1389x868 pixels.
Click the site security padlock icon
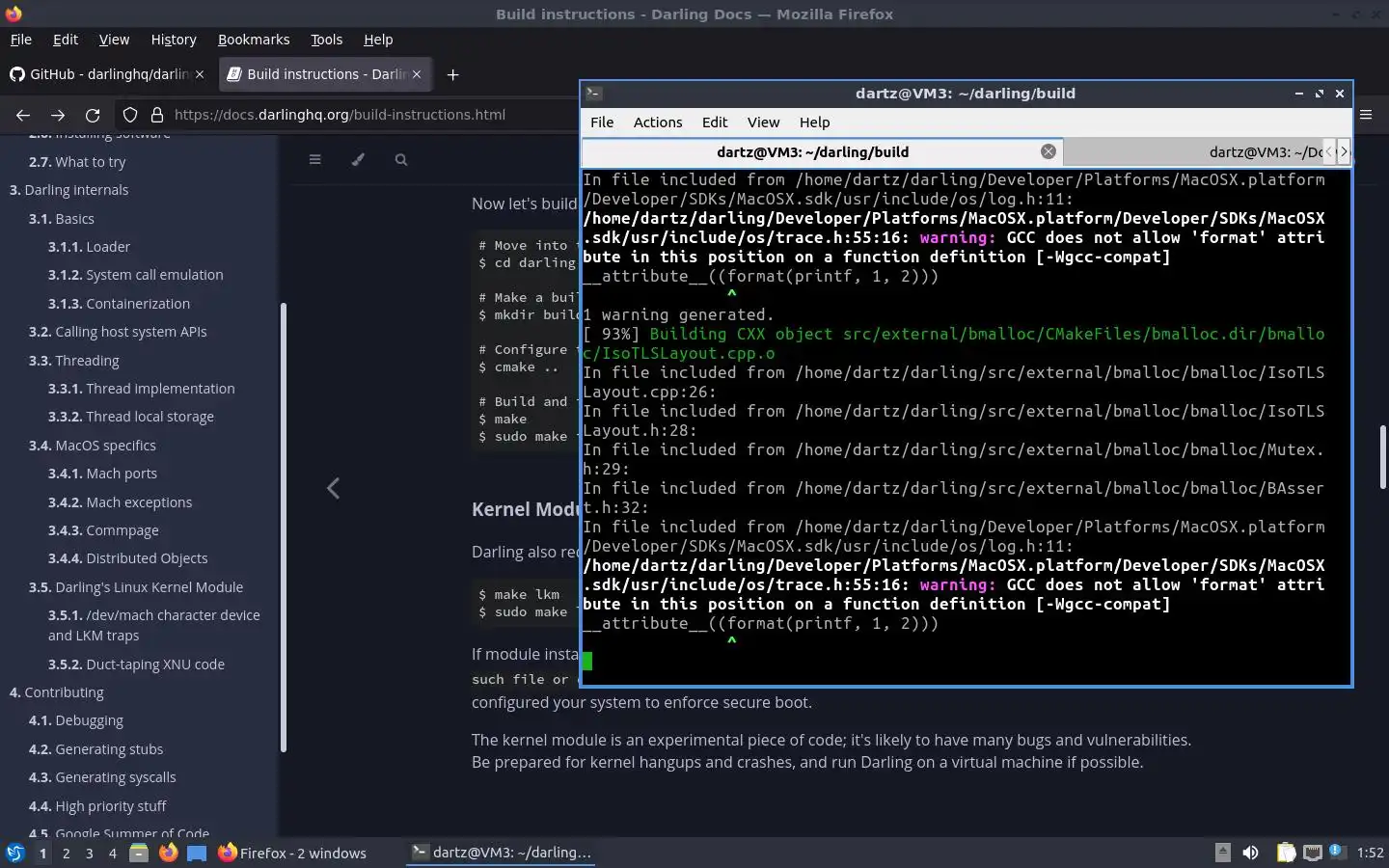(x=157, y=115)
